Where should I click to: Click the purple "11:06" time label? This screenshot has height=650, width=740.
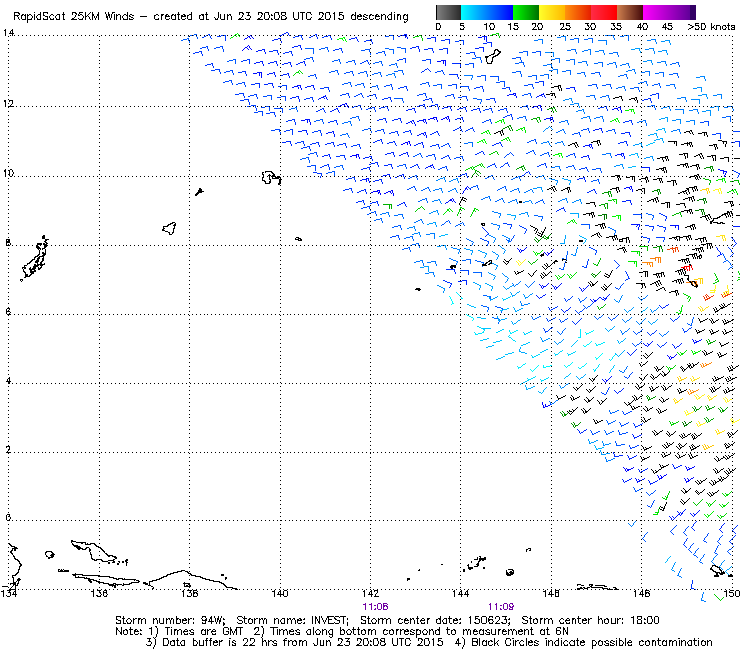pyautogui.click(x=375, y=607)
